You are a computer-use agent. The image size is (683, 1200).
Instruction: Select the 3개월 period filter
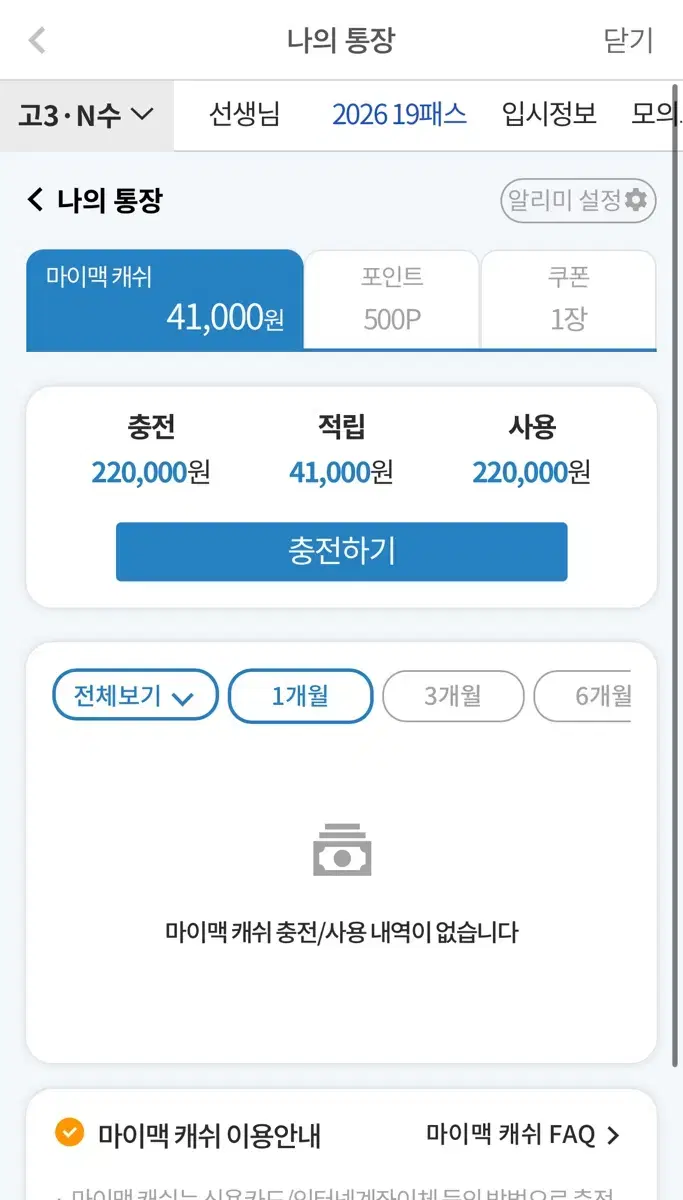tap(453, 696)
